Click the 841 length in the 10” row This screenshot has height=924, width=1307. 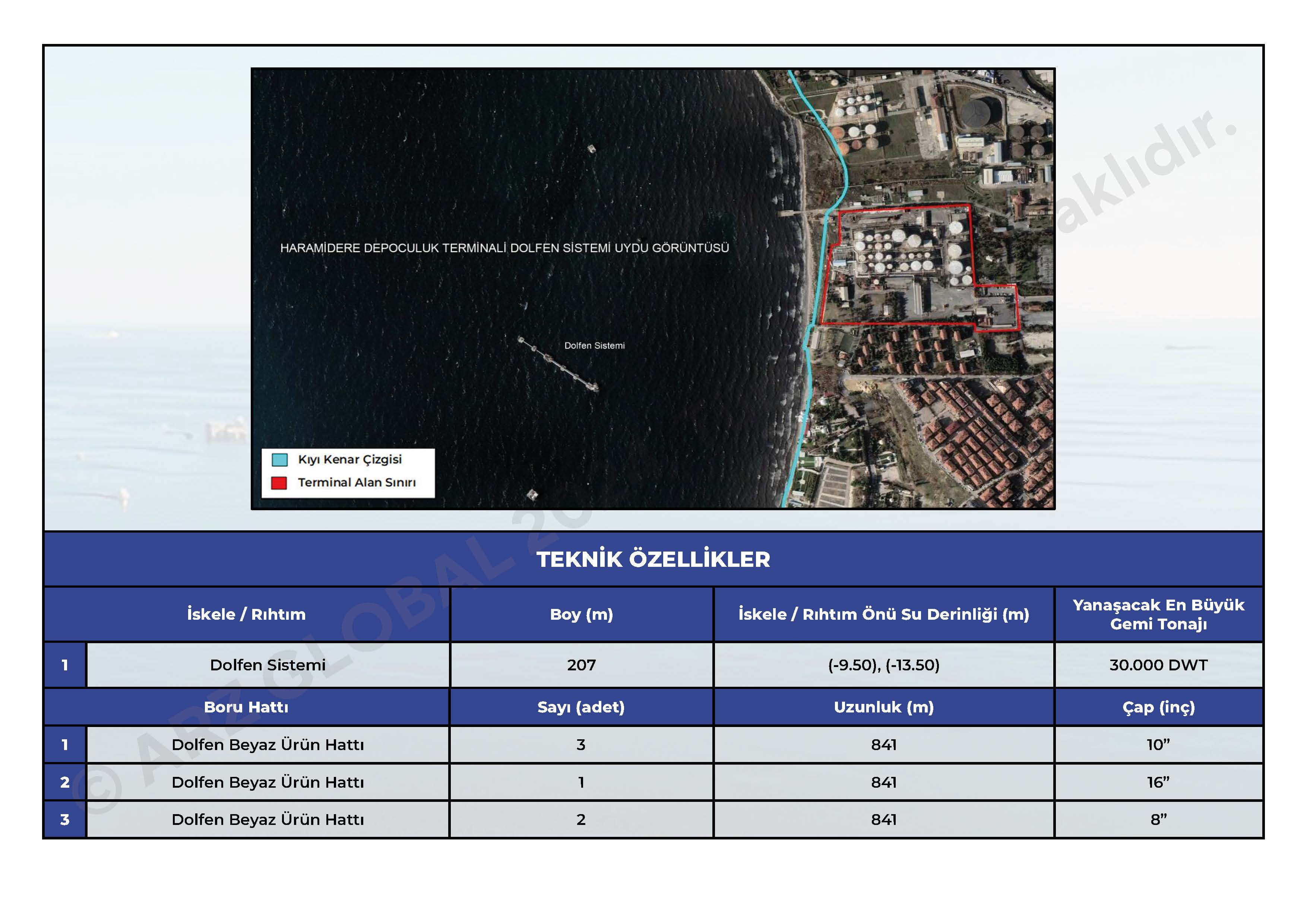(884, 745)
